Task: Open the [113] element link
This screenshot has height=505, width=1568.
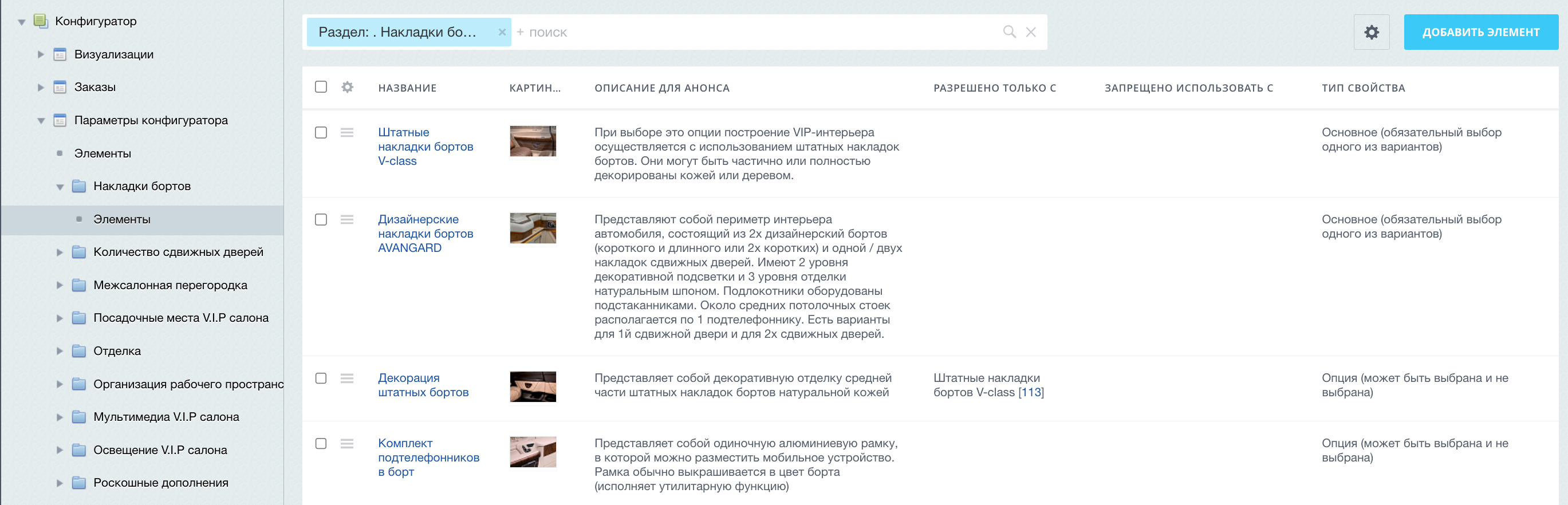Action: 1031,392
